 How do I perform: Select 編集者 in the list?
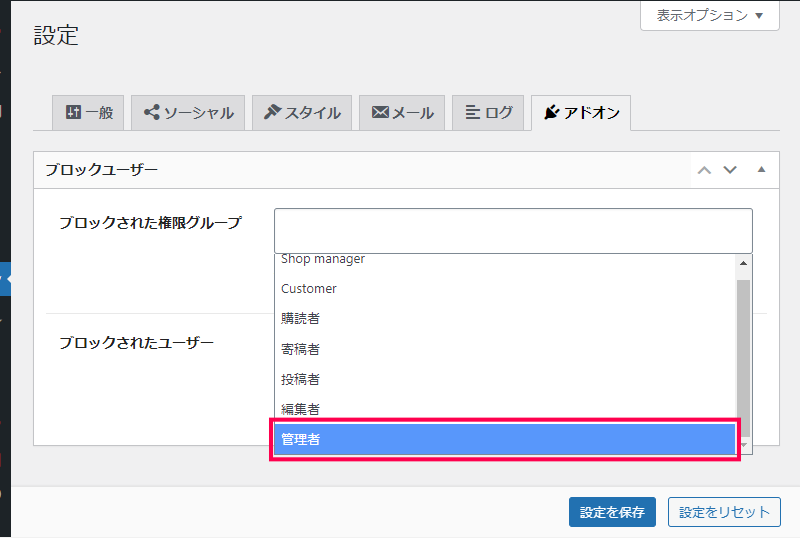pos(505,409)
